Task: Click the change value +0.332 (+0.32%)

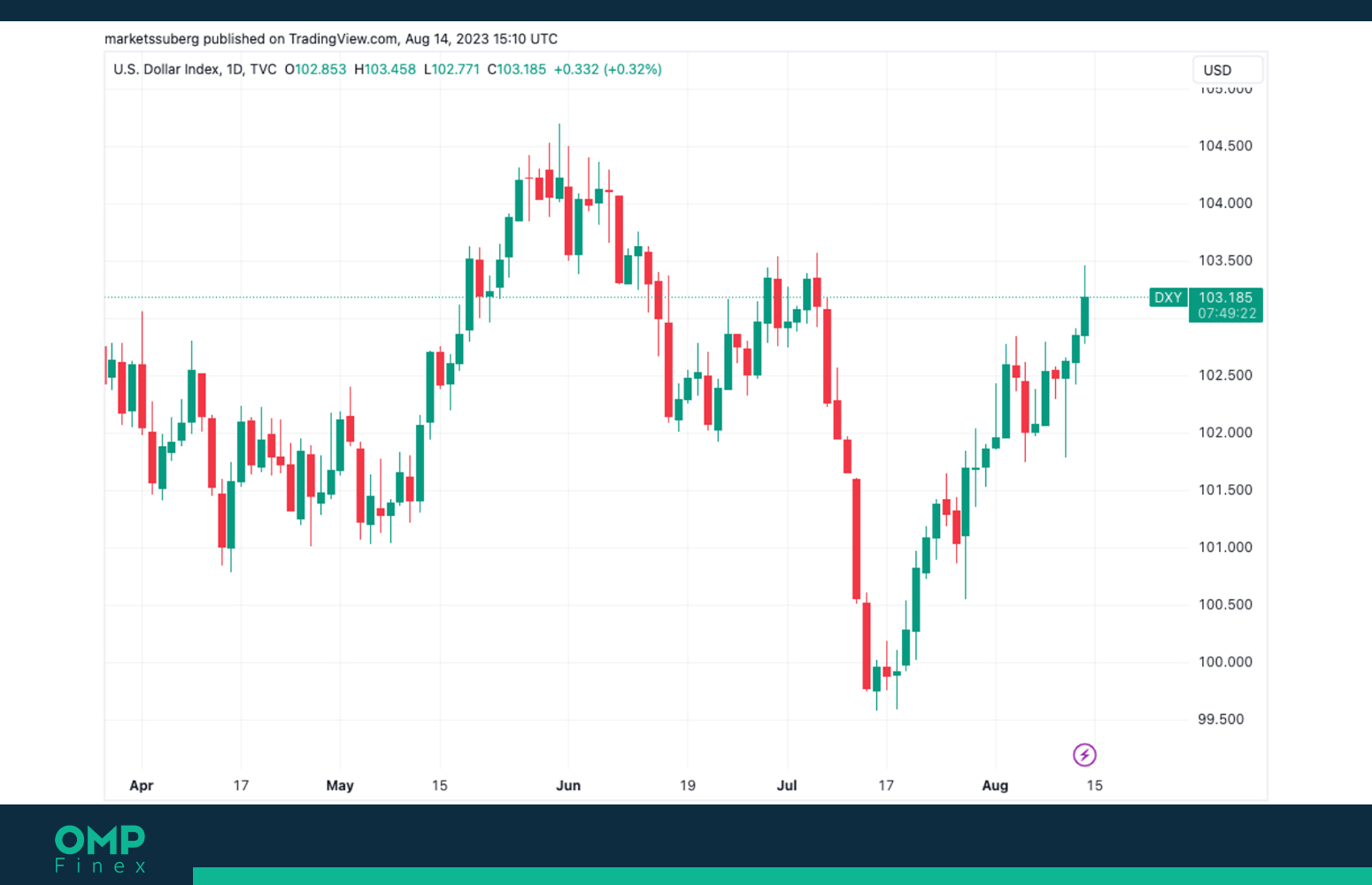Action: pos(608,69)
